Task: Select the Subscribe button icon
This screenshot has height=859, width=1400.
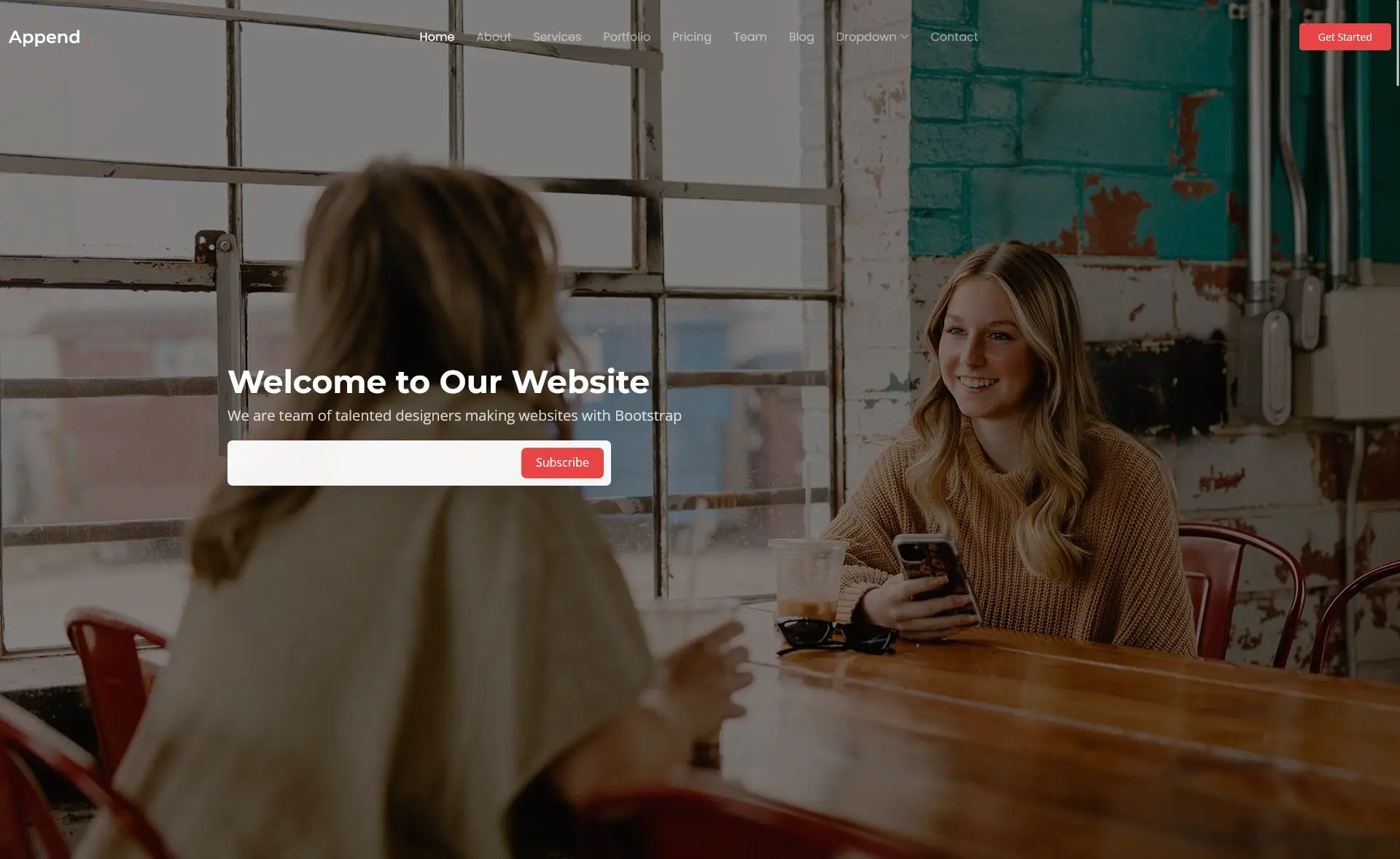Action: (x=561, y=462)
